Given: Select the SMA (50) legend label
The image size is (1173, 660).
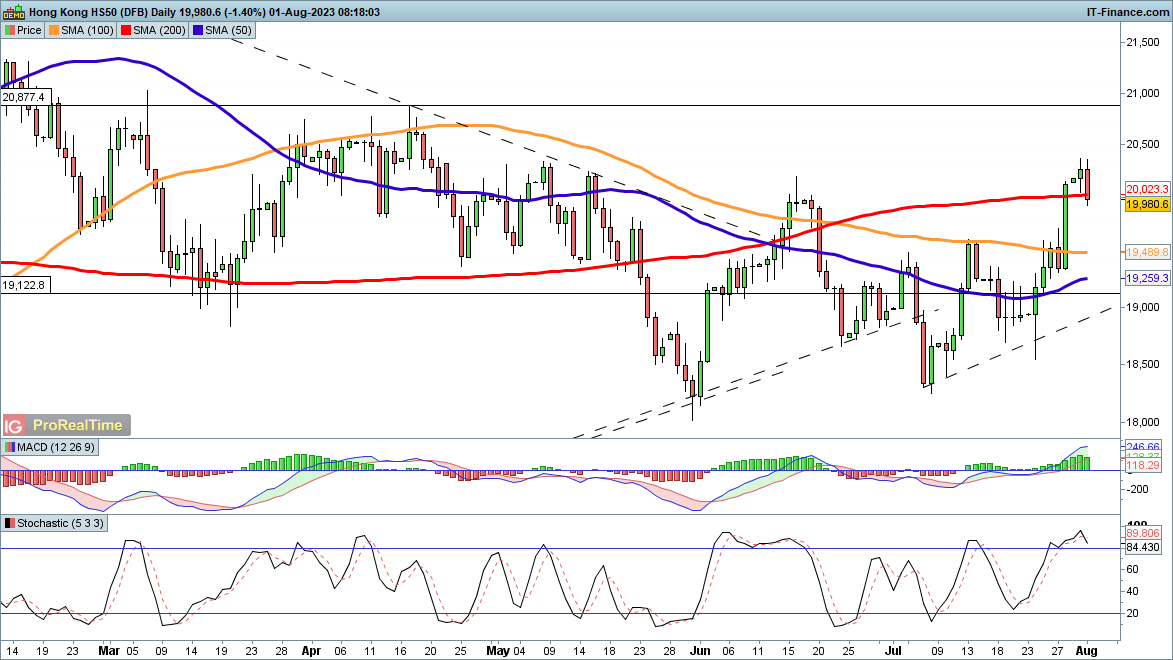Looking at the screenshot, I should [x=228, y=31].
